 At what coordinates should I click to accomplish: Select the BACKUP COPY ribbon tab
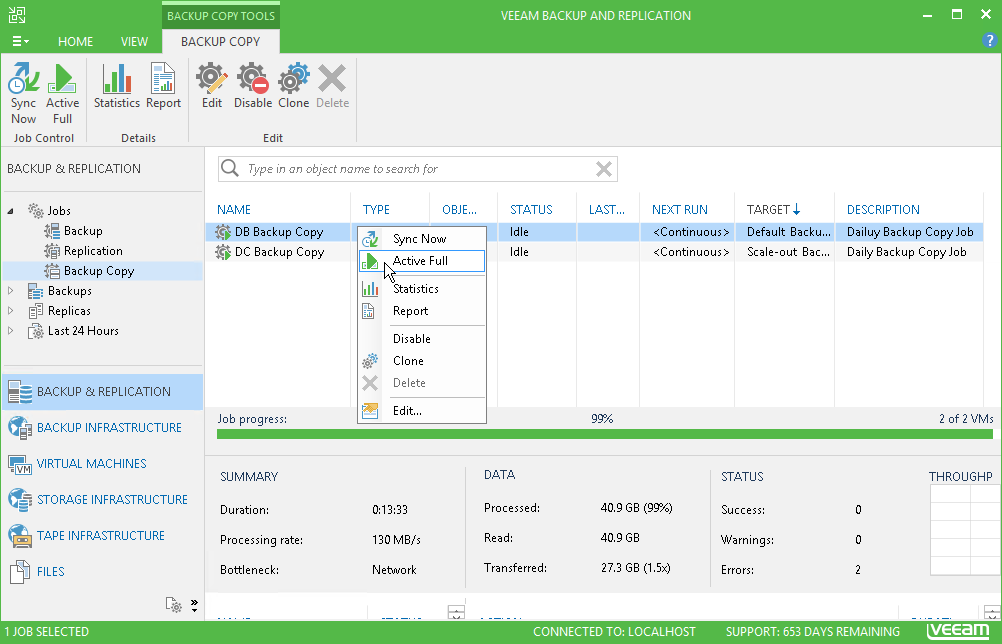coord(220,42)
